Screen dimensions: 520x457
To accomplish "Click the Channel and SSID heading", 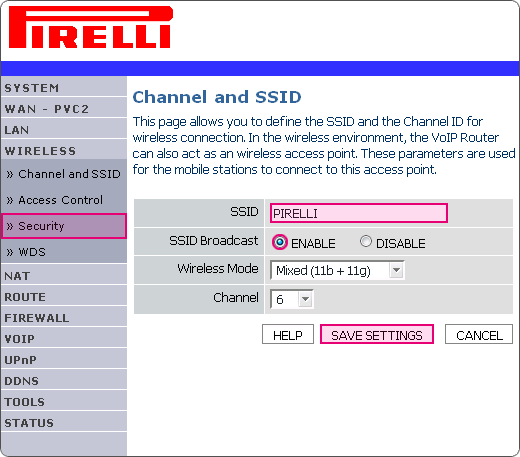I will 217,97.
